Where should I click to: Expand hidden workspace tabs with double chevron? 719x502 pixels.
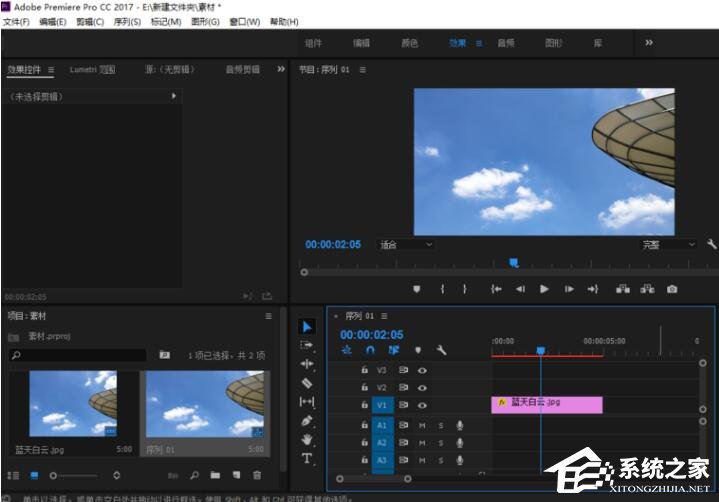(649, 43)
